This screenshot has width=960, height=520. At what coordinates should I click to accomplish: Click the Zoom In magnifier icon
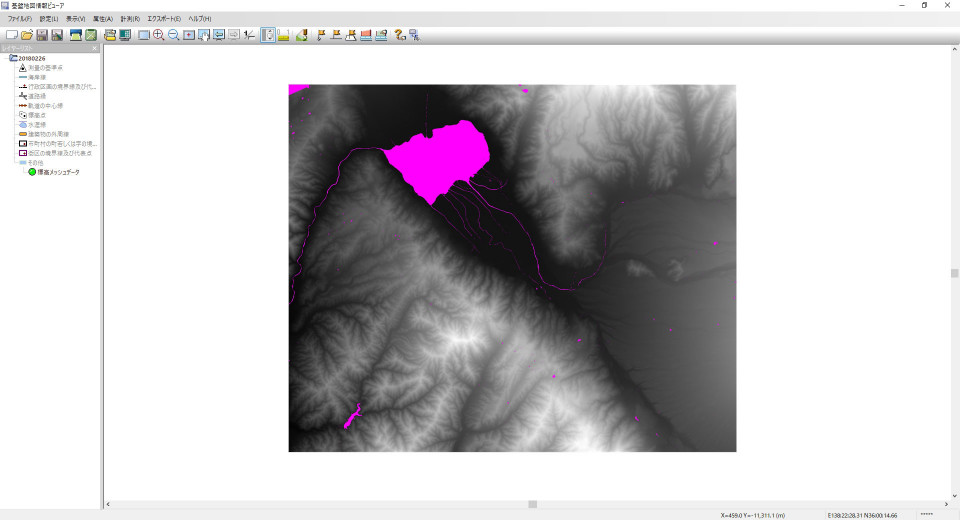point(158,35)
